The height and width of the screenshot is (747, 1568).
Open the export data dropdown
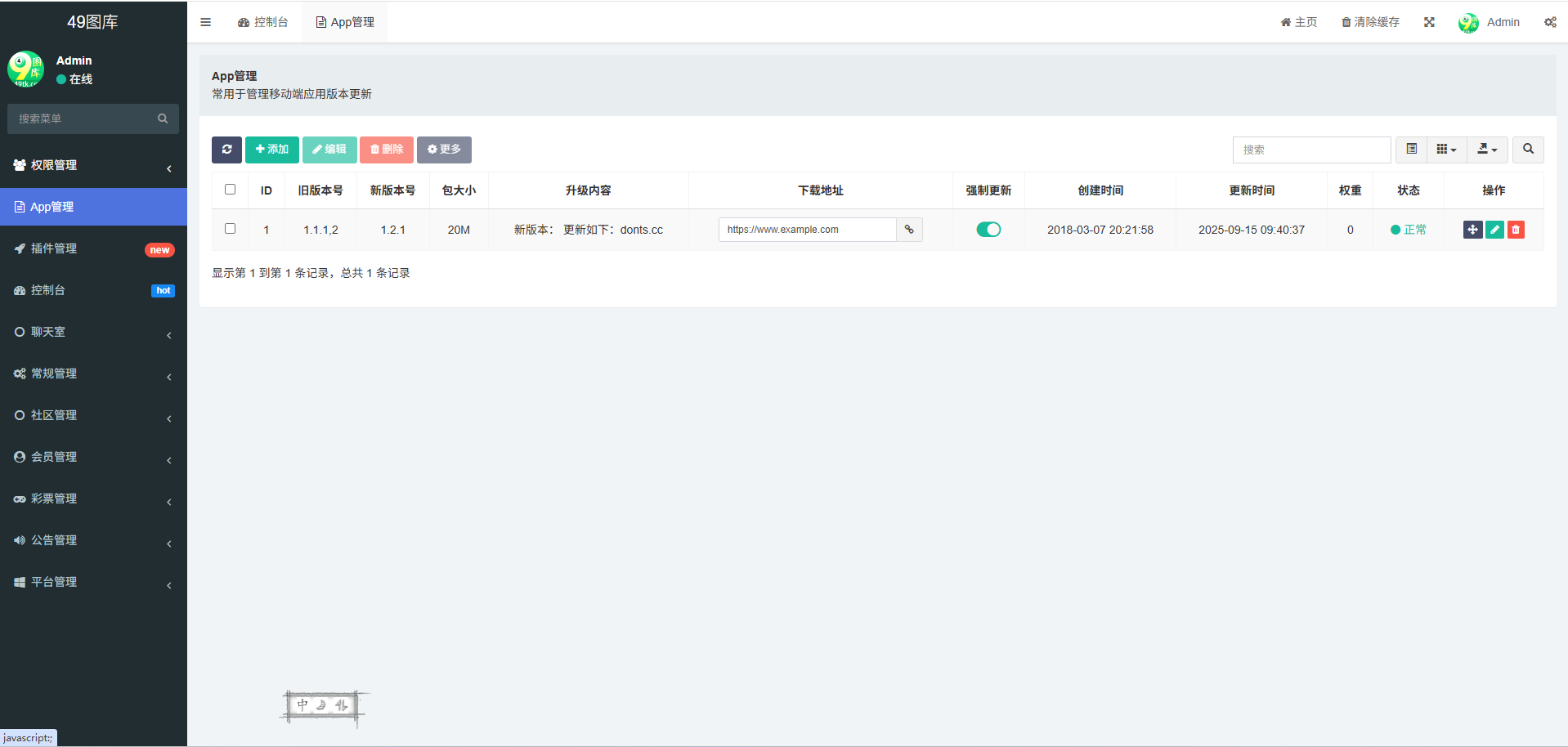[x=1487, y=150]
